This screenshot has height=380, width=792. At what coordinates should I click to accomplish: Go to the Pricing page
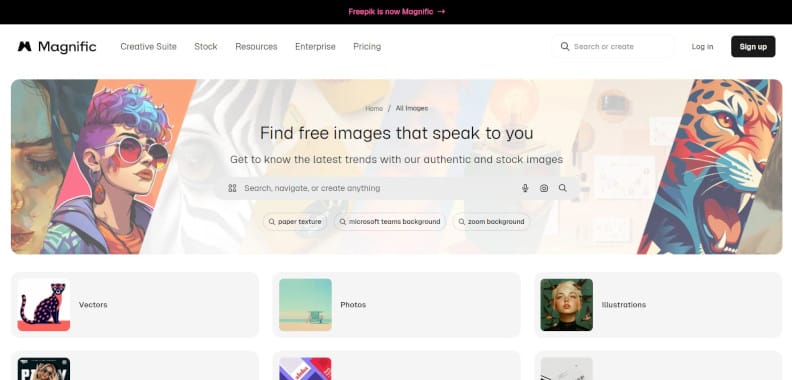(x=367, y=46)
